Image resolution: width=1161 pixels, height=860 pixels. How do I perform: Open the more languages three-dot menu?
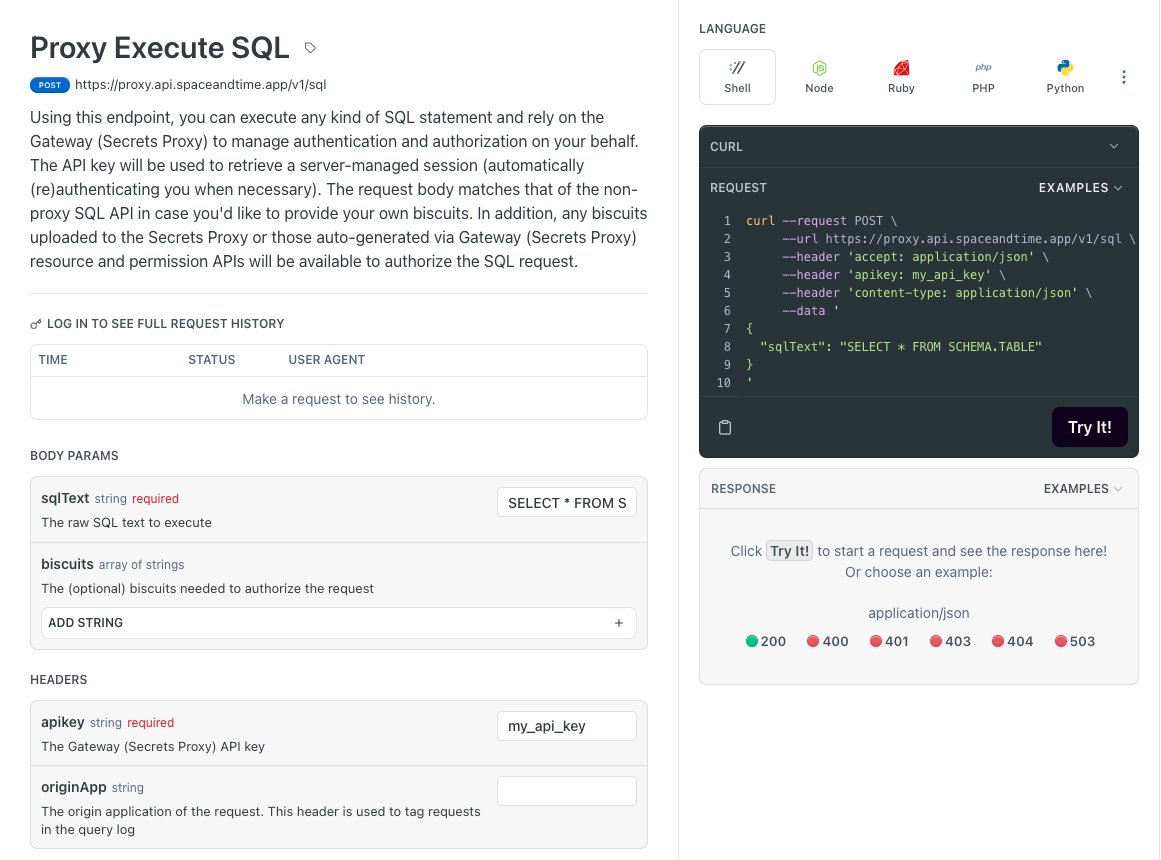pyautogui.click(x=1123, y=77)
